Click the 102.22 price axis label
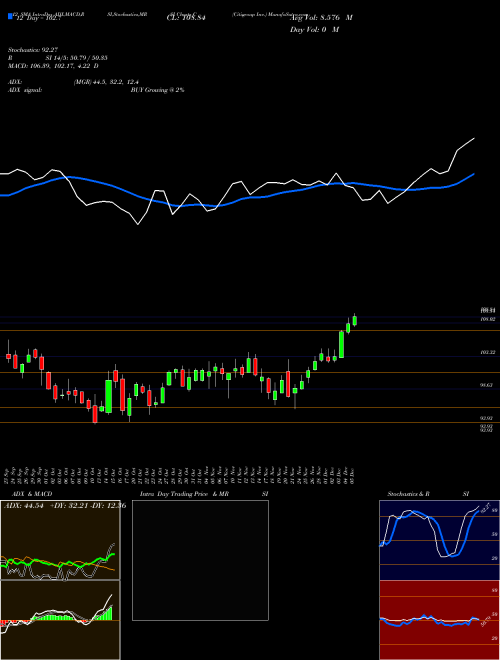Image resolution: width=500 pixels, height=660 pixels. click(x=487, y=352)
